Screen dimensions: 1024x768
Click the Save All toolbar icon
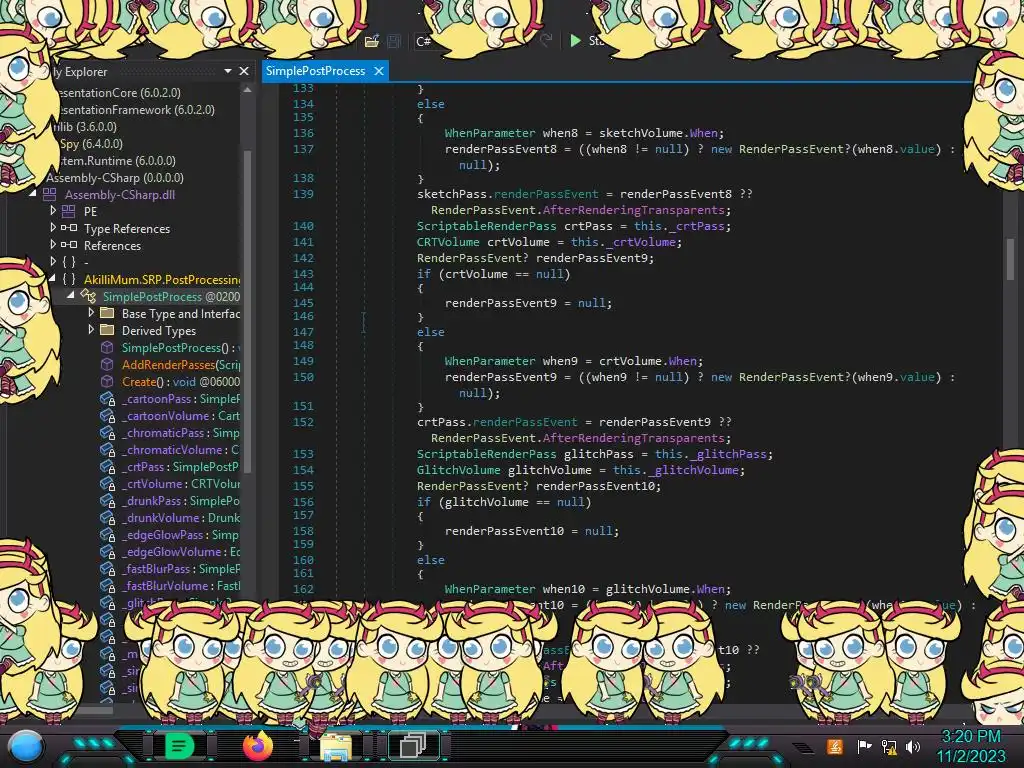click(394, 41)
